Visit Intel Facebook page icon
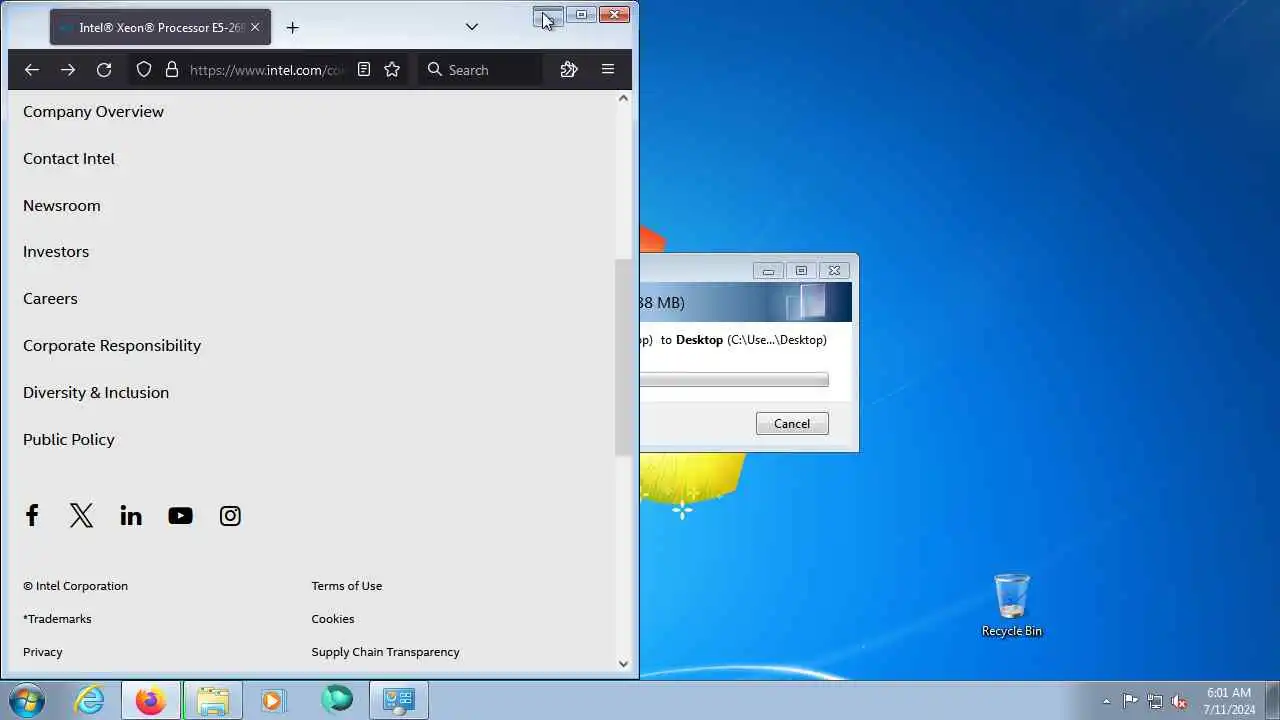The image size is (1280, 720). coord(32,515)
